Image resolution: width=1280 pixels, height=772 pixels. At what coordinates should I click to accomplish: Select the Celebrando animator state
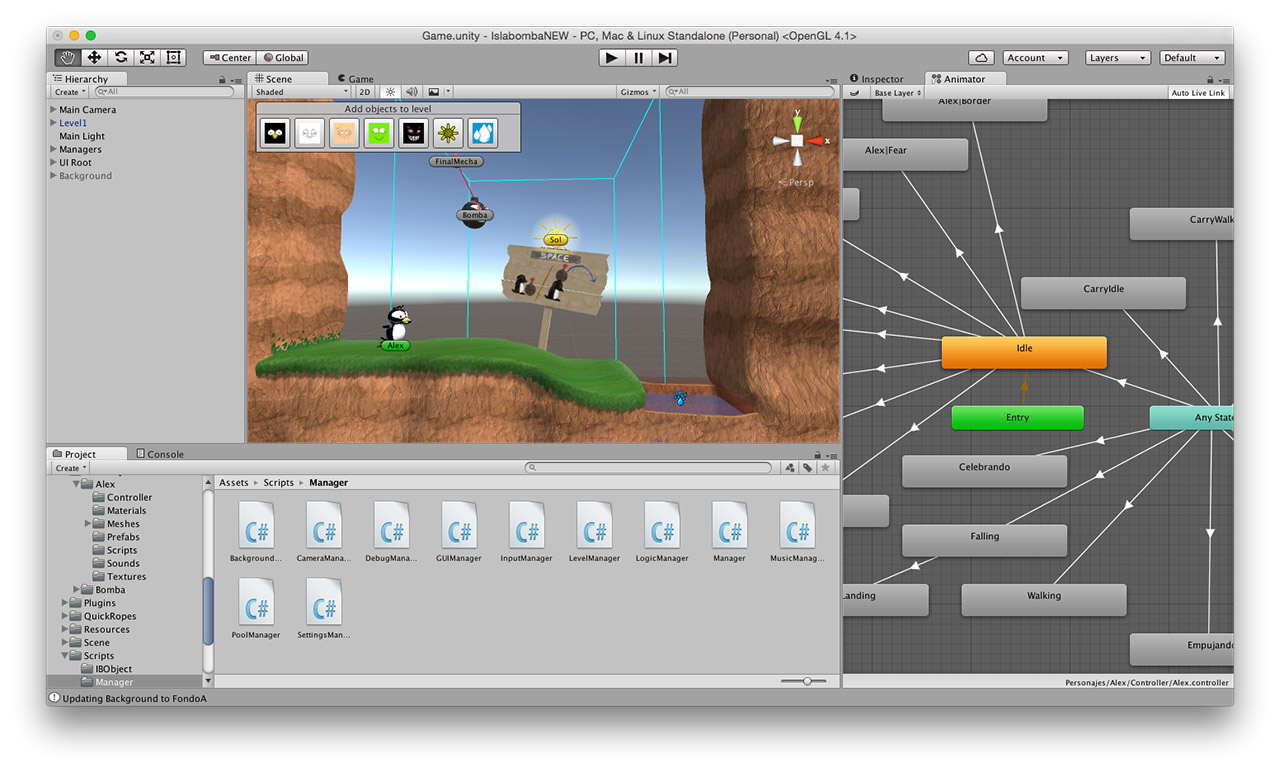[x=984, y=471]
